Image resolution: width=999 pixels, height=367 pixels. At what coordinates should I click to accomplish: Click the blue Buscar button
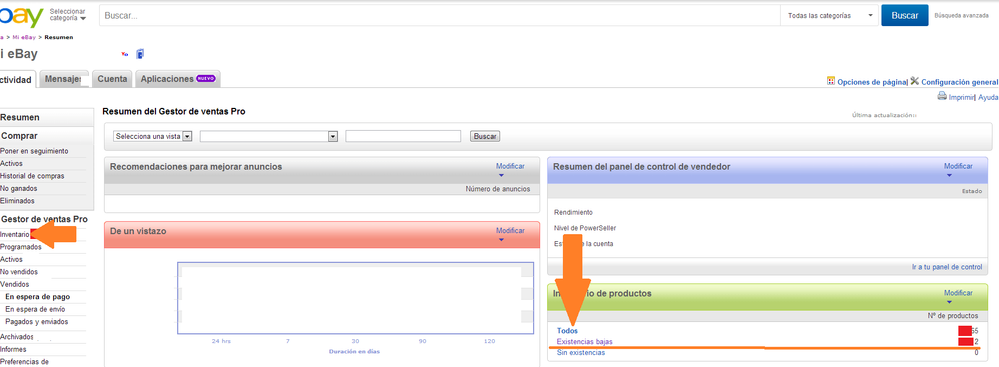905,15
